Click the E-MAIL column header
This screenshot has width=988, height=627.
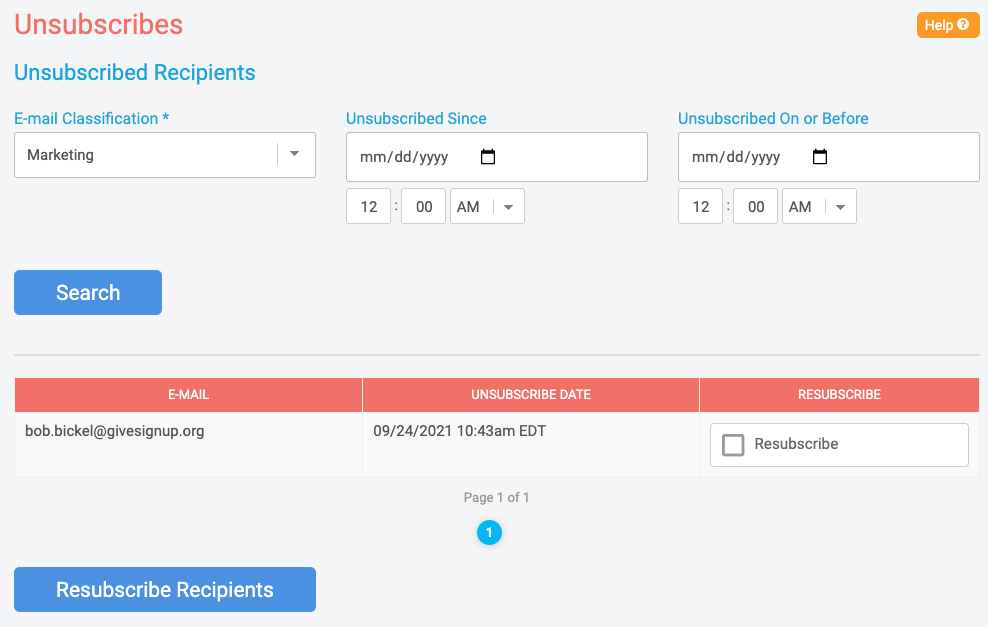(188, 394)
